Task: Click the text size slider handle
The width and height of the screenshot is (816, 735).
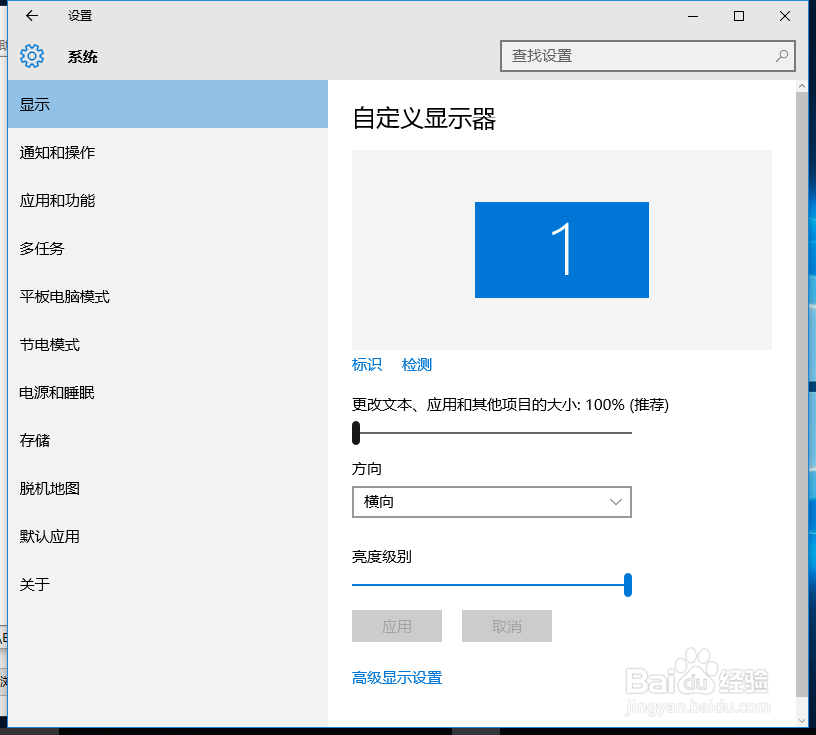Action: coord(356,433)
